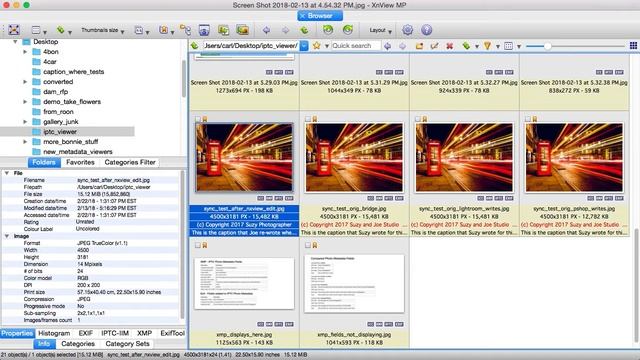Switch to the Categories Filter tab
The height and width of the screenshot is (360, 640).
pos(130,162)
